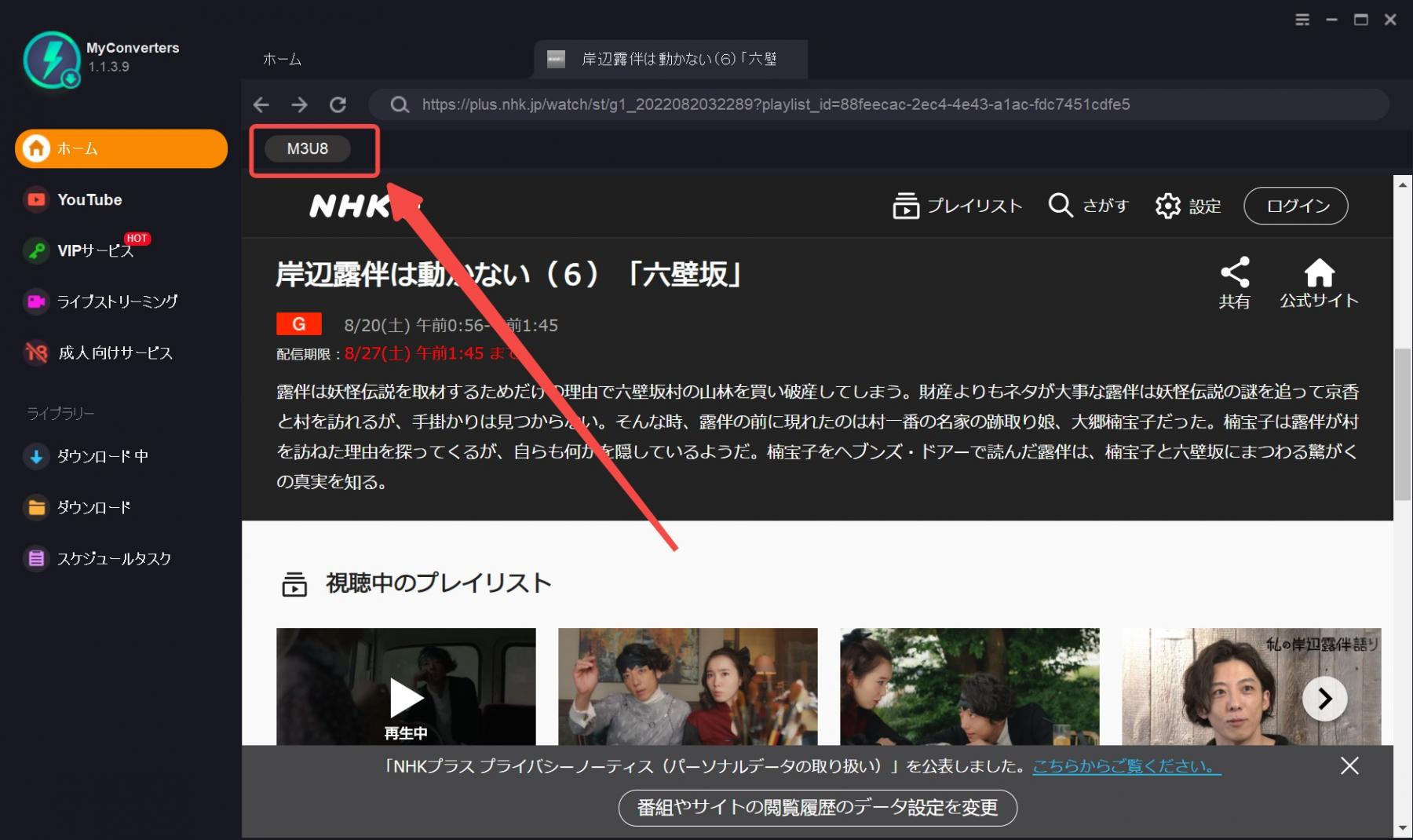The height and width of the screenshot is (840, 1413).
Task: Switch to the ホーム tab
Action: 282,59
